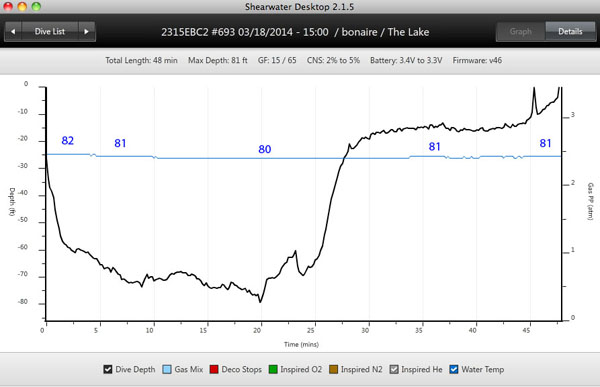Toggle the Inspired N2 series
The width and height of the screenshot is (600, 387).
pyautogui.click(x=333, y=369)
